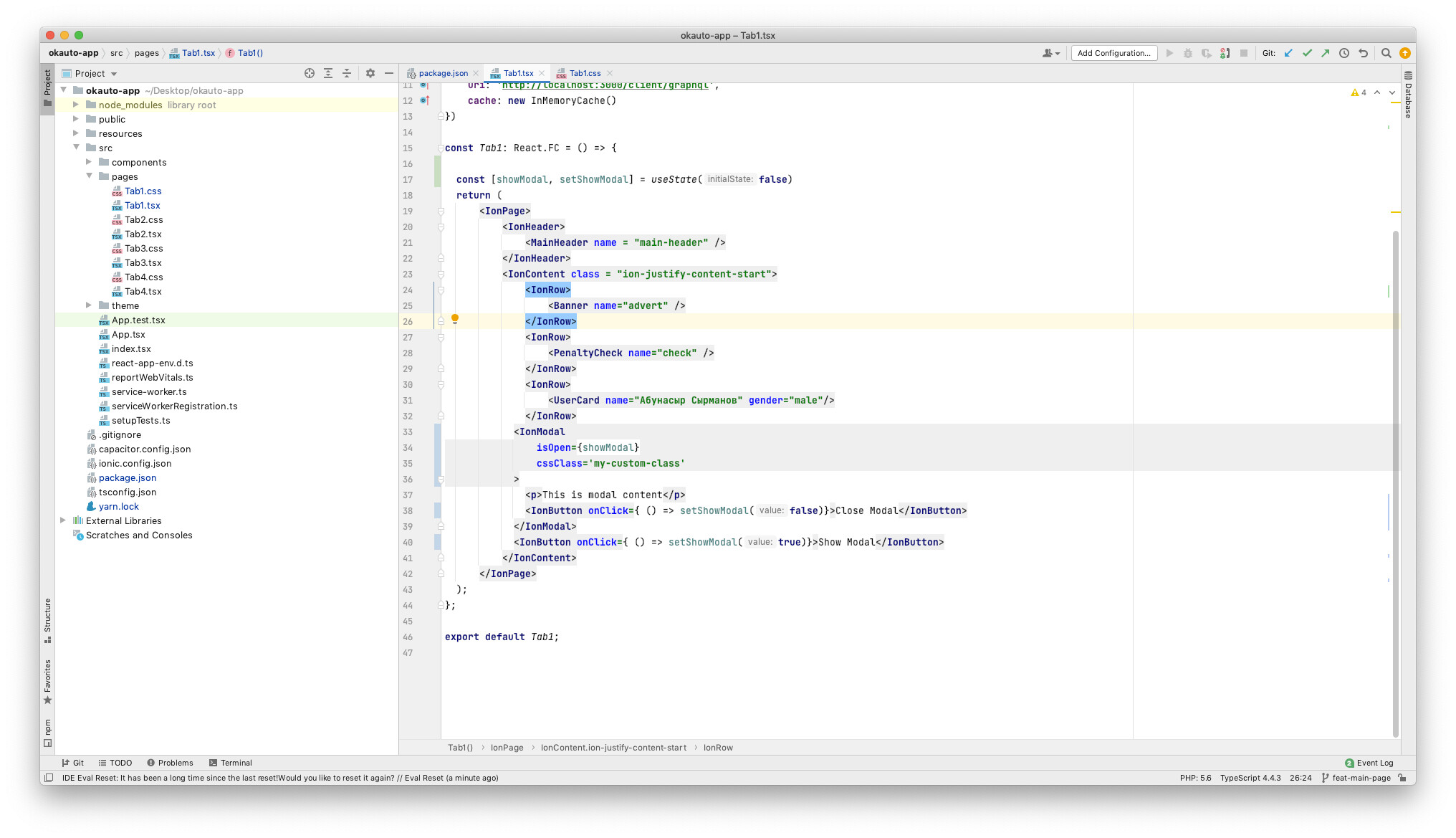1456x838 pixels.
Task: Click the Expand All icon in Project panel
Action: (x=328, y=73)
